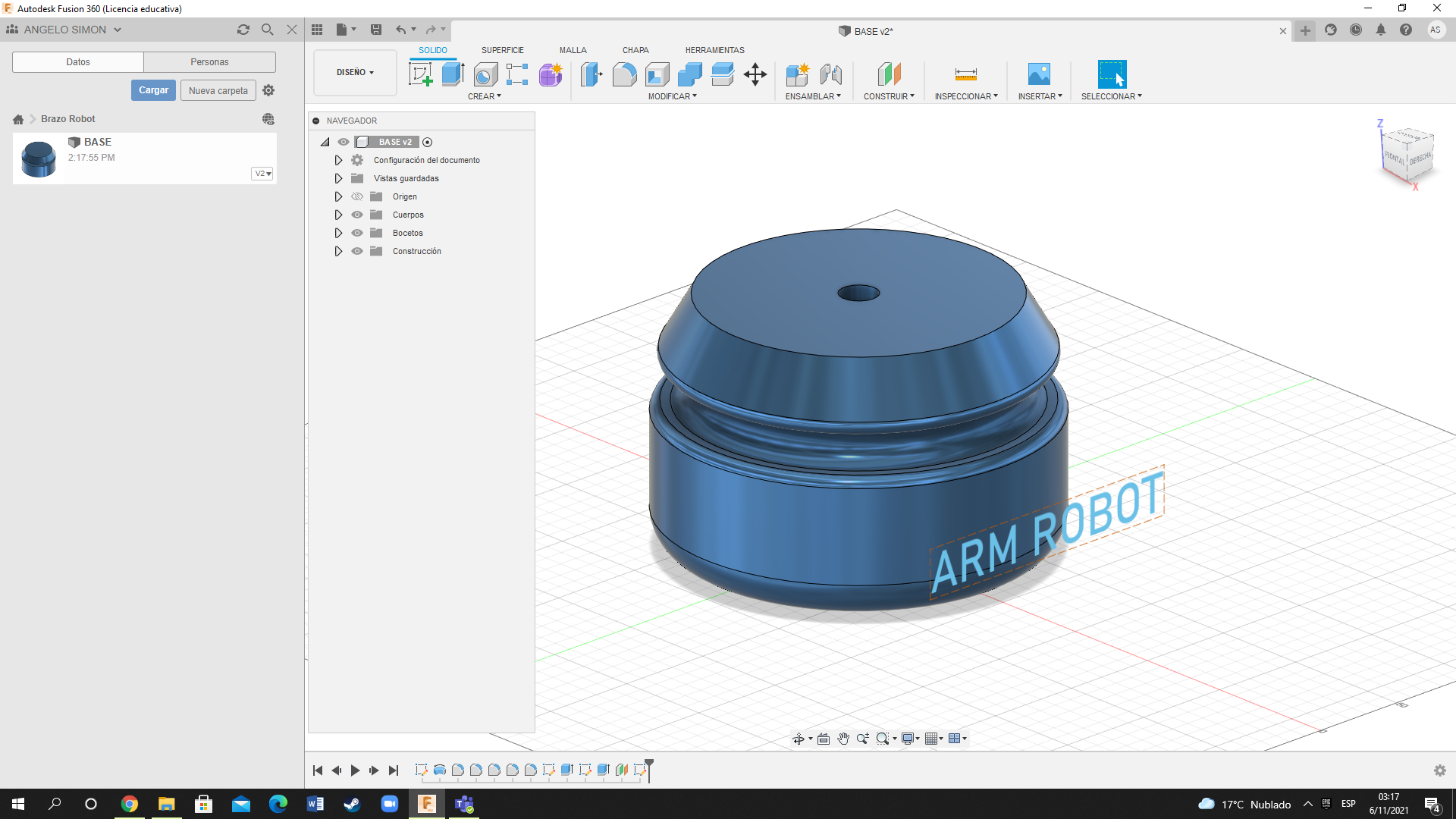
Task: Expand Vistas guardadas node
Action: click(338, 178)
